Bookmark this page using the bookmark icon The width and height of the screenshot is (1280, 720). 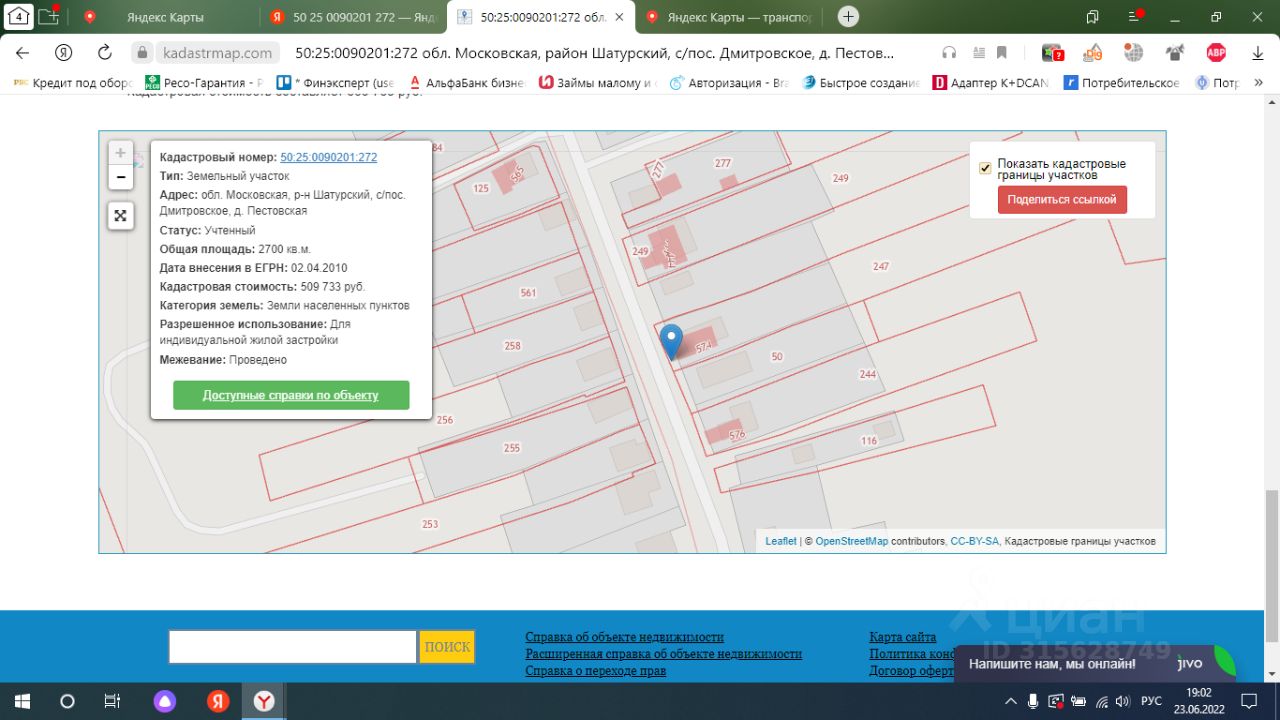(1001, 53)
